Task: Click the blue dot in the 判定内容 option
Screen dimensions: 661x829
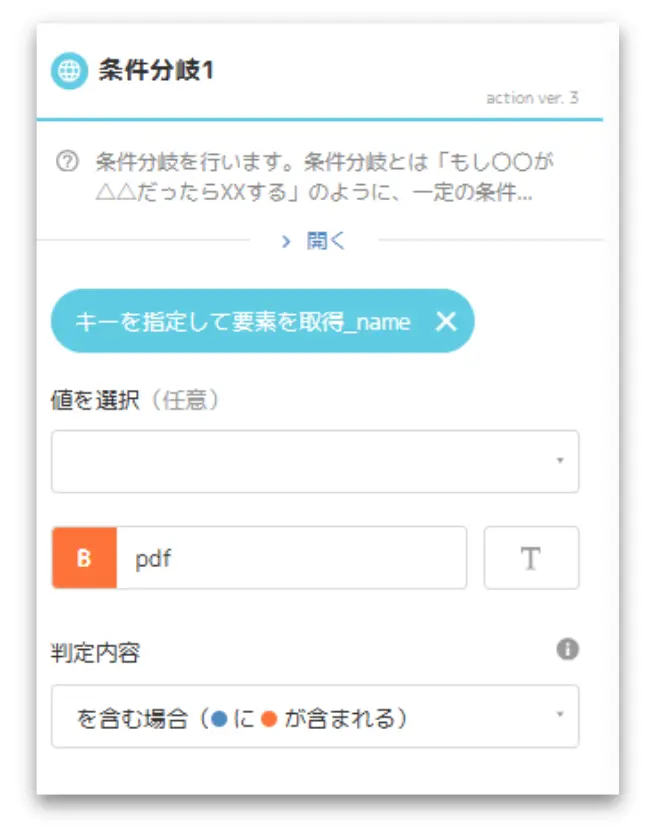Action: [x=219, y=719]
